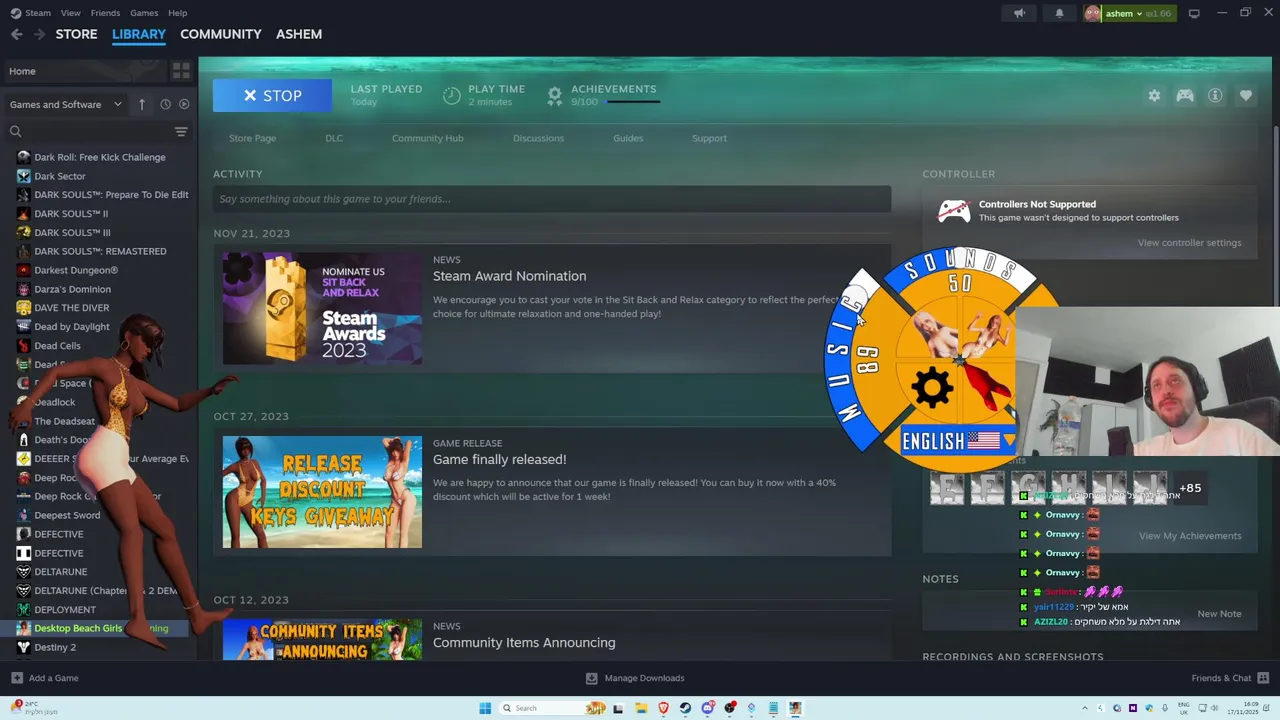The height and width of the screenshot is (720, 1280).
Task: Click View controller settings
Action: [1189, 242]
